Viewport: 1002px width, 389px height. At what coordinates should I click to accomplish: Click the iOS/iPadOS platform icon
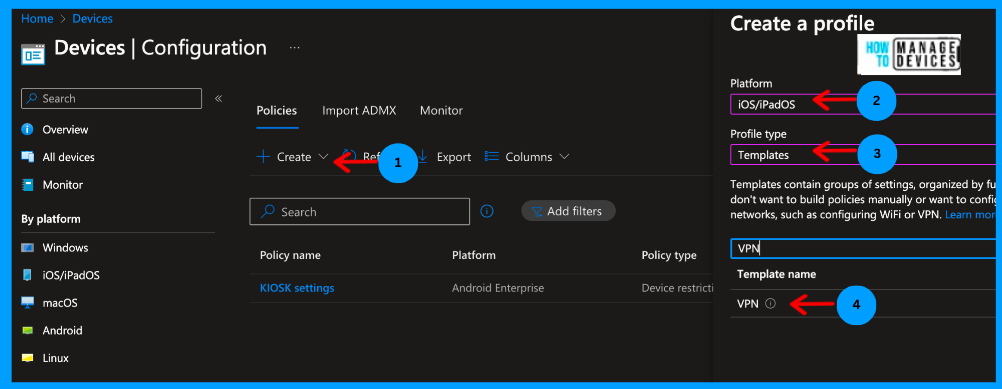(27, 275)
